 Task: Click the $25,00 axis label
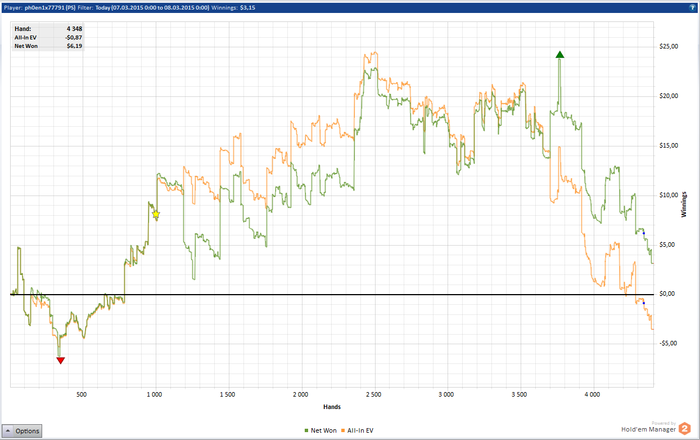click(668, 46)
